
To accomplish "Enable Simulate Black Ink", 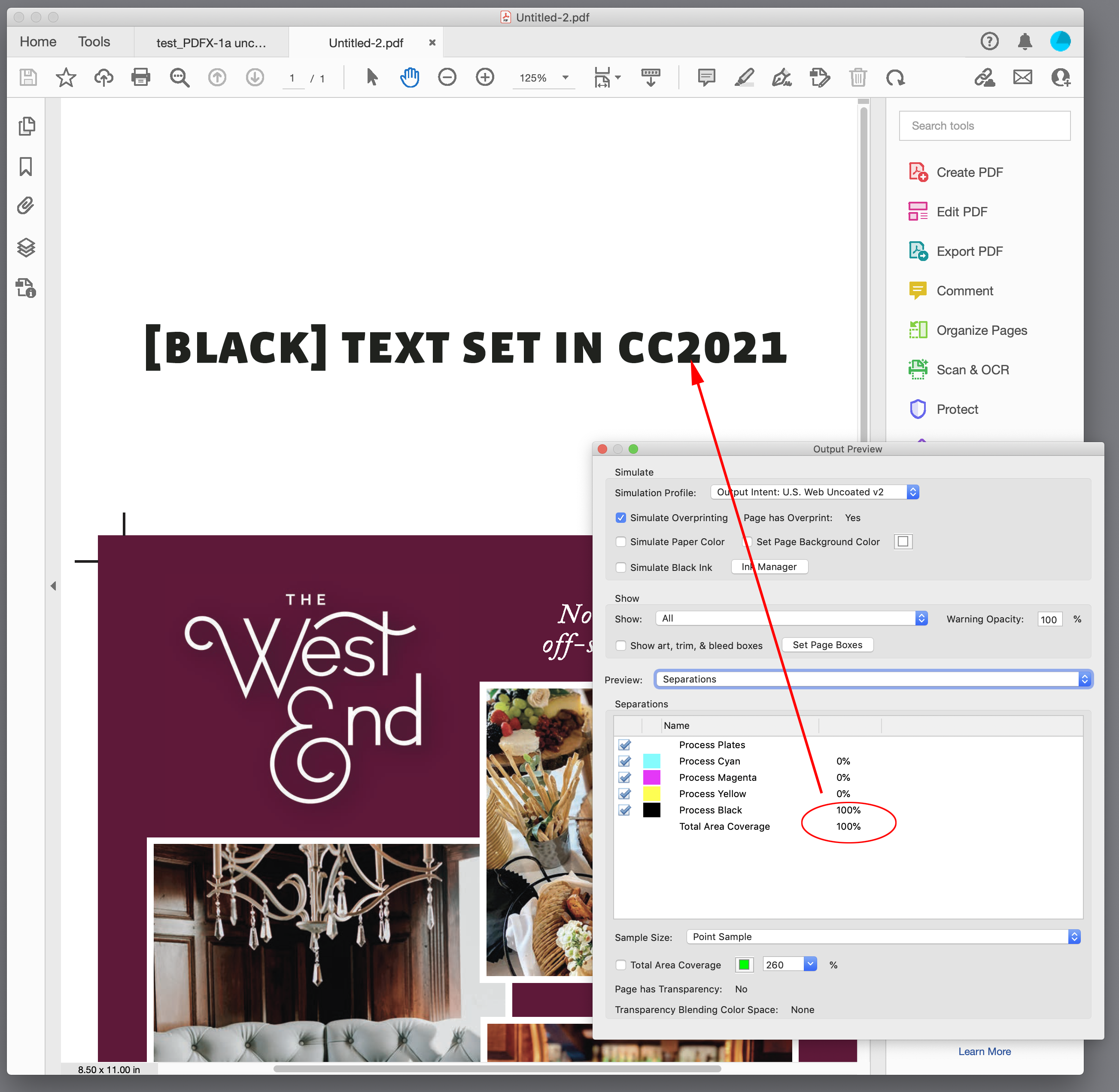I will [621, 567].
